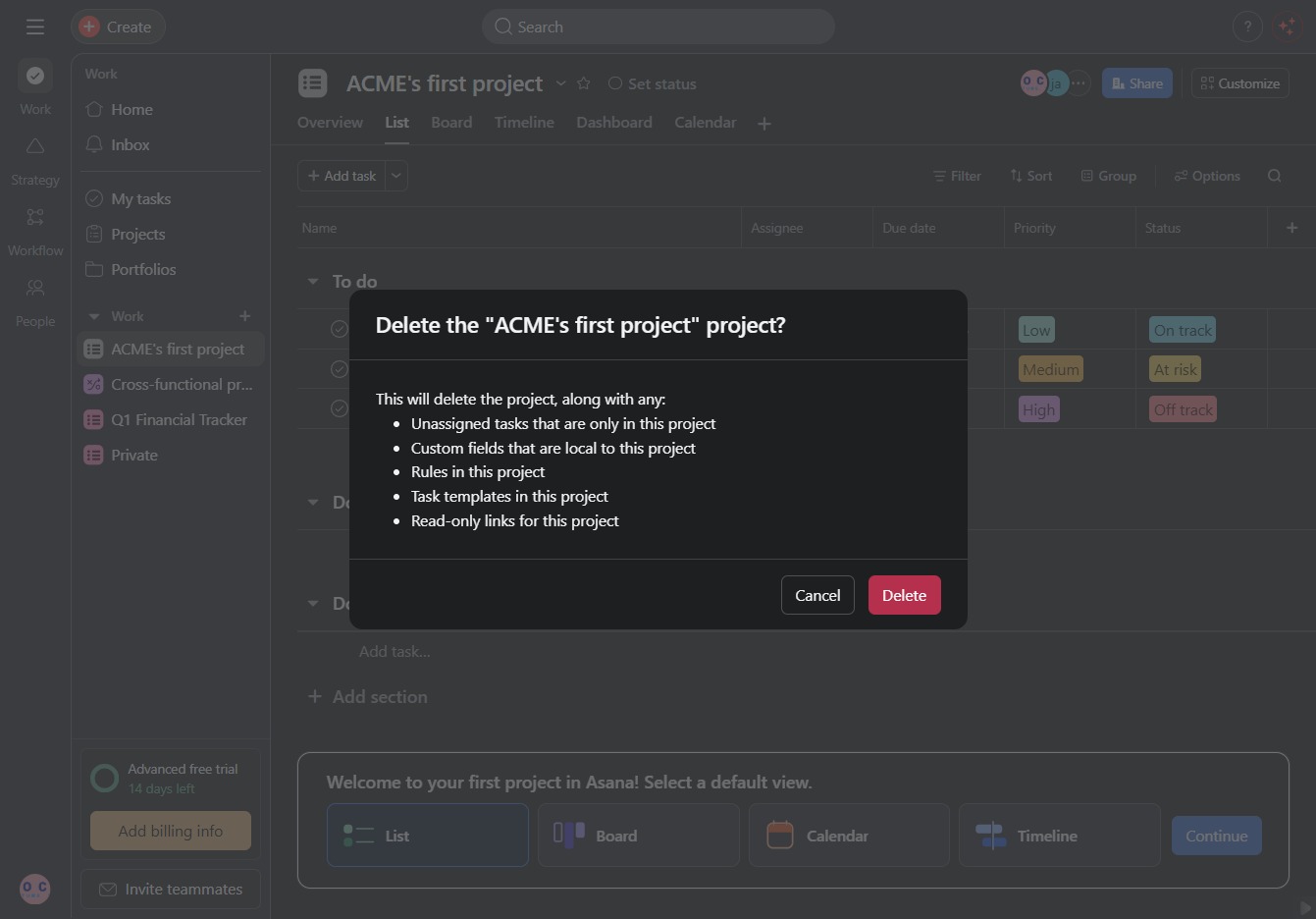Click the help question mark icon

1247,27
